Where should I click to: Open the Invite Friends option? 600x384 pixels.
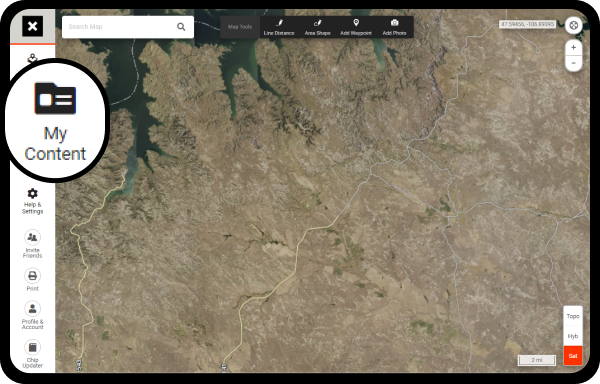(33, 244)
